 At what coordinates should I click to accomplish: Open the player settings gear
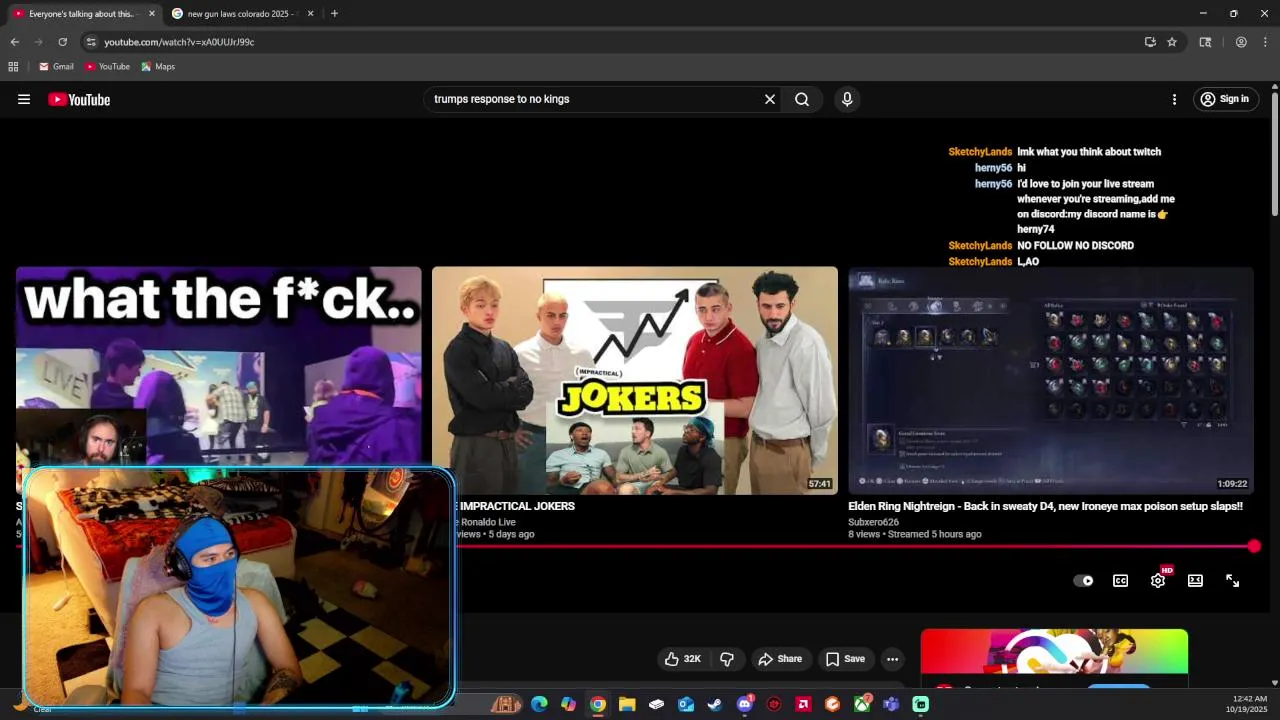click(x=1158, y=580)
